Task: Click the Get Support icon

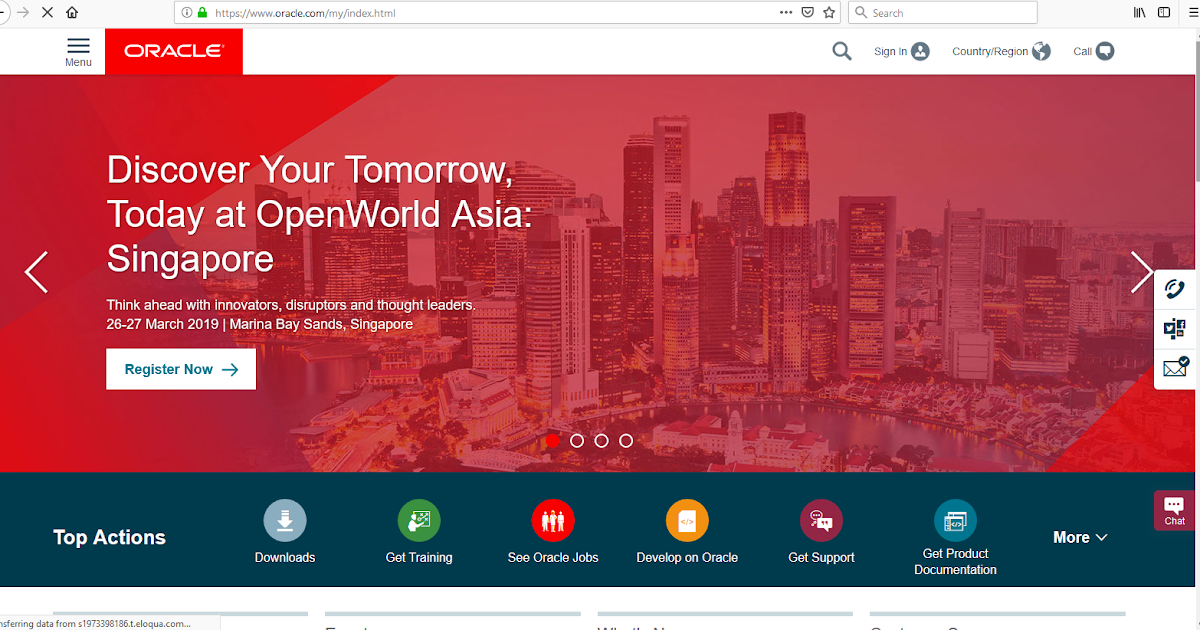Action: click(x=820, y=520)
